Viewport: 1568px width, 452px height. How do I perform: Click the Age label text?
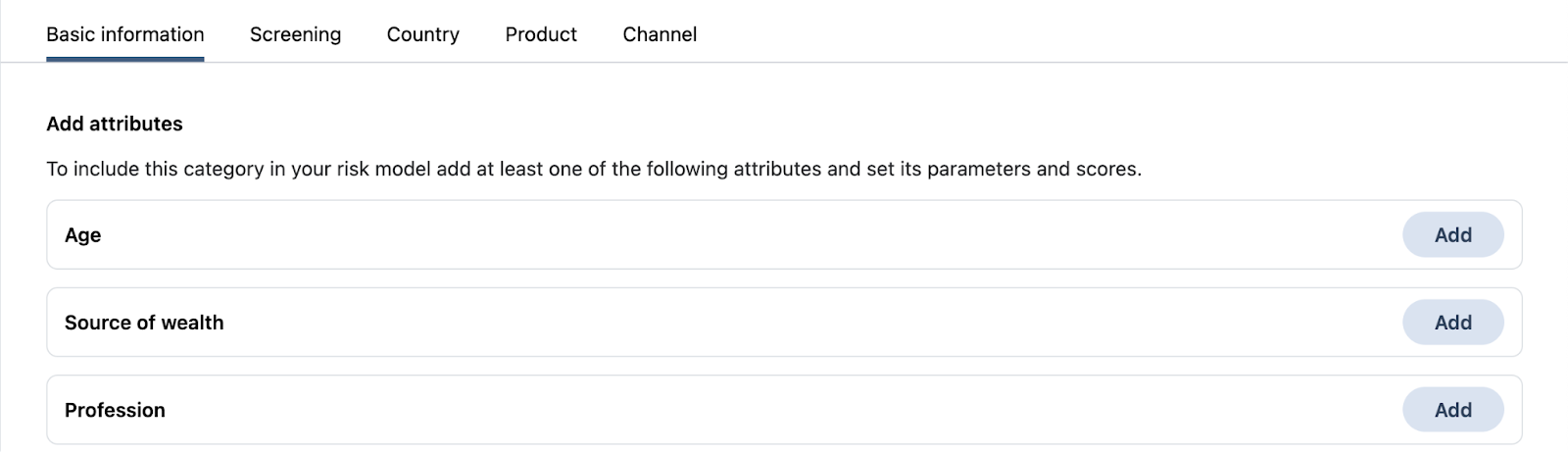click(x=83, y=235)
